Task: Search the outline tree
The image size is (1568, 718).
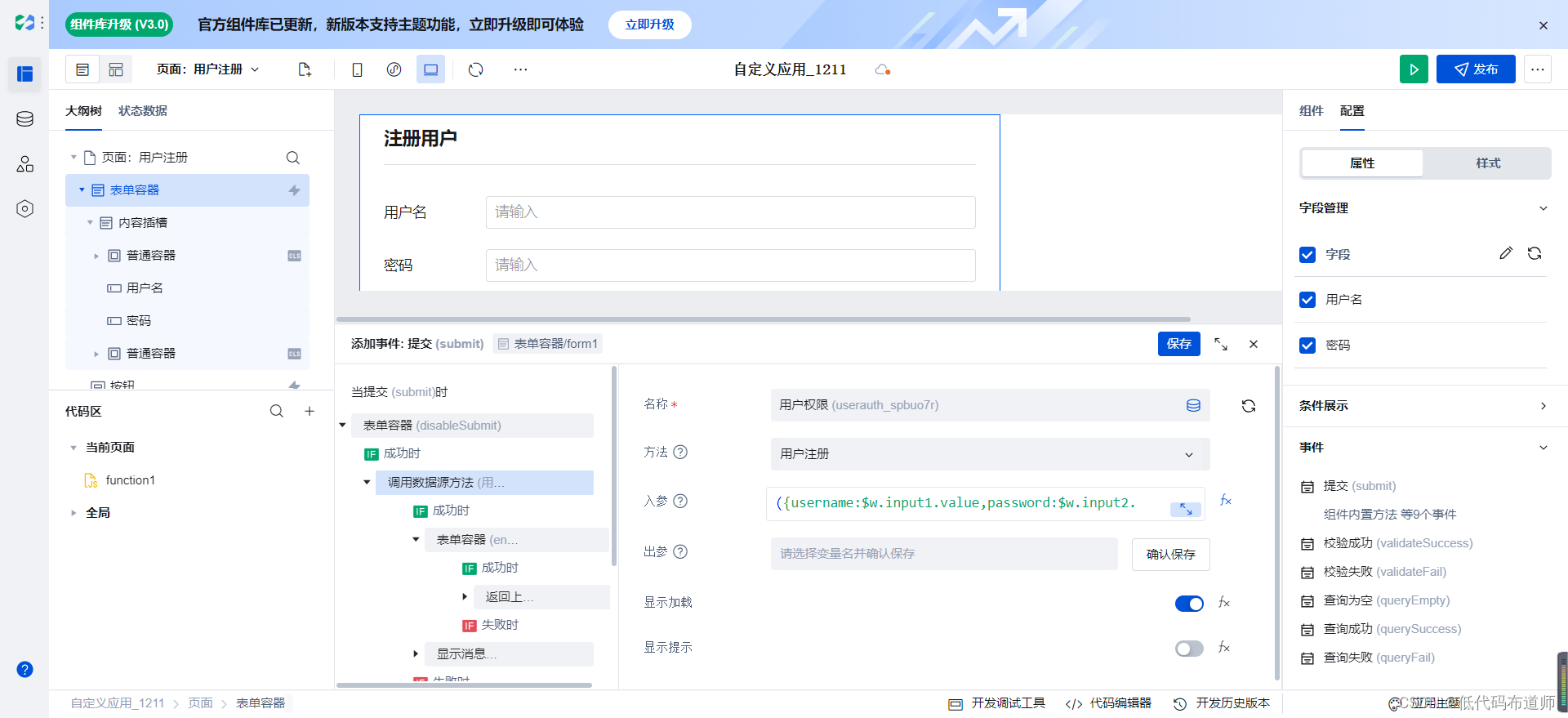Action: (292, 158)
